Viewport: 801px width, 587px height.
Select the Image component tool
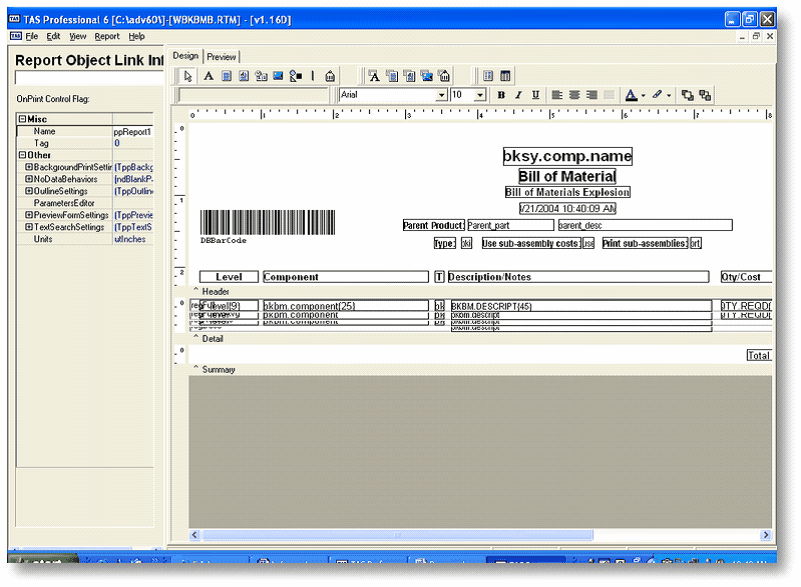[278, 76]
